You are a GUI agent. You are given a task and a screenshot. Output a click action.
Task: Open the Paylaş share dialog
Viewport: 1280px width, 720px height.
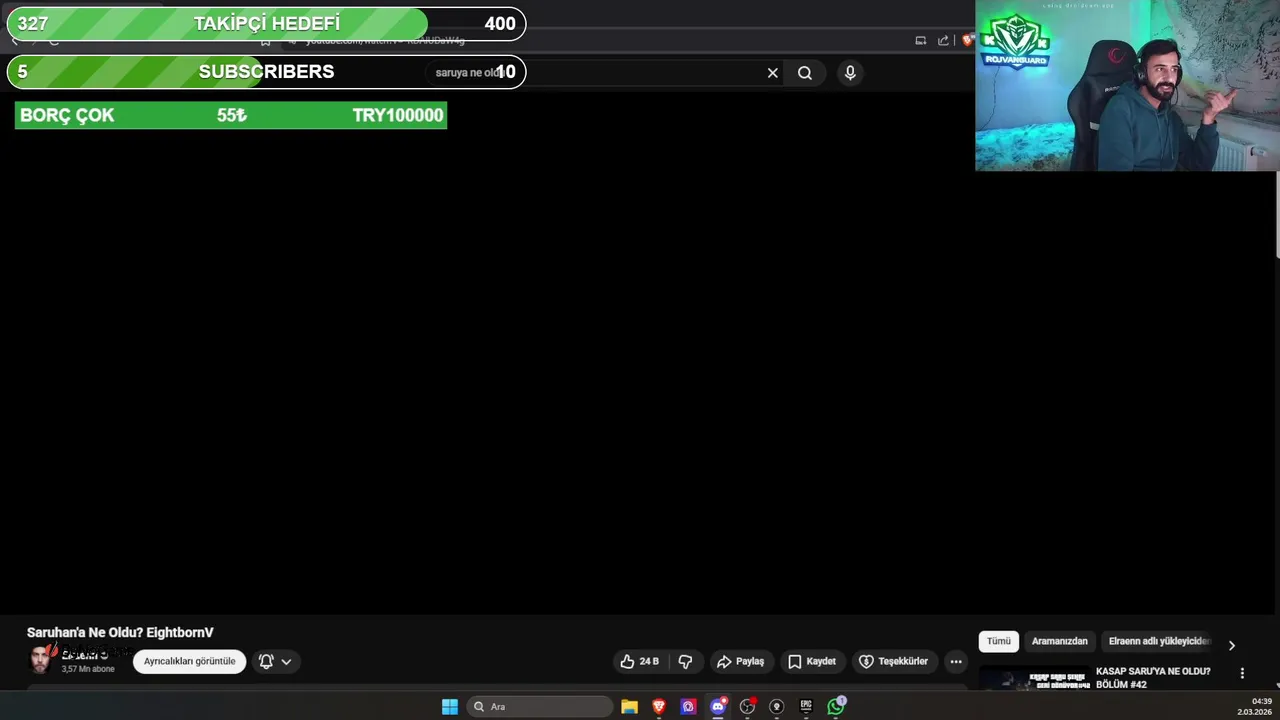coord(741,661)
